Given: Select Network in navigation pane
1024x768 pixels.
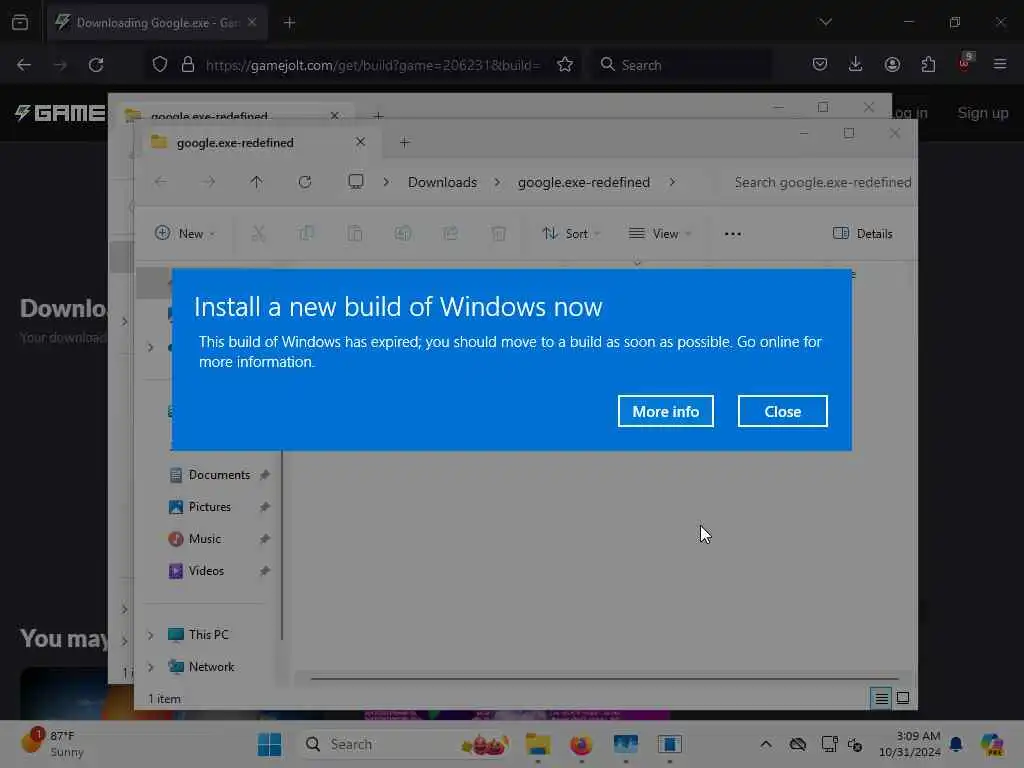Looking at the screenshot, I should 211,667.
